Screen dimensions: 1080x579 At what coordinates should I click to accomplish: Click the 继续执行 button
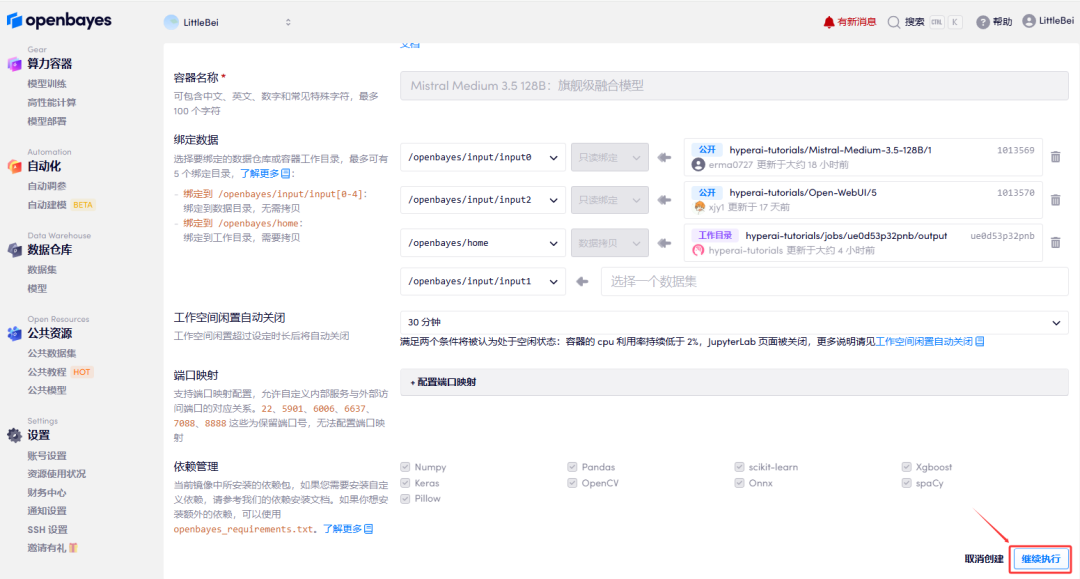click(1041, 559)
